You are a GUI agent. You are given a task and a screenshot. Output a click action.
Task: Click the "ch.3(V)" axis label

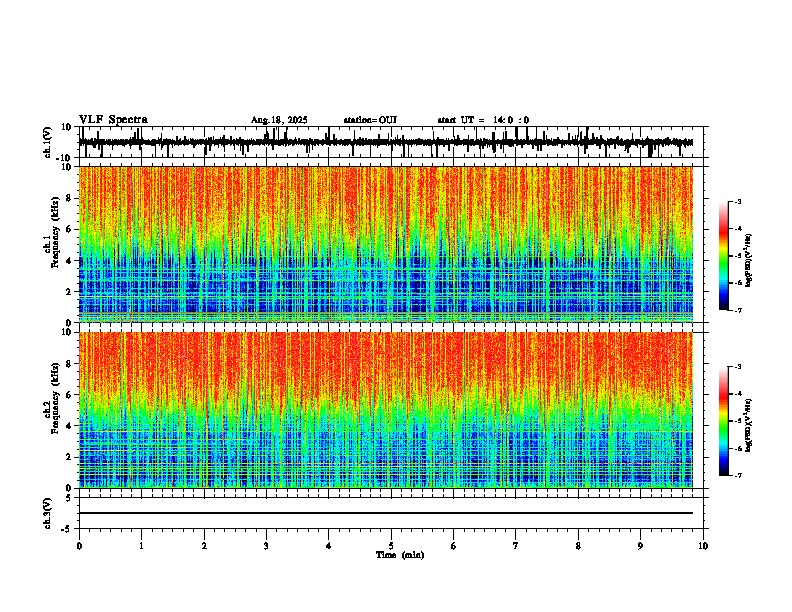[48, 514]
